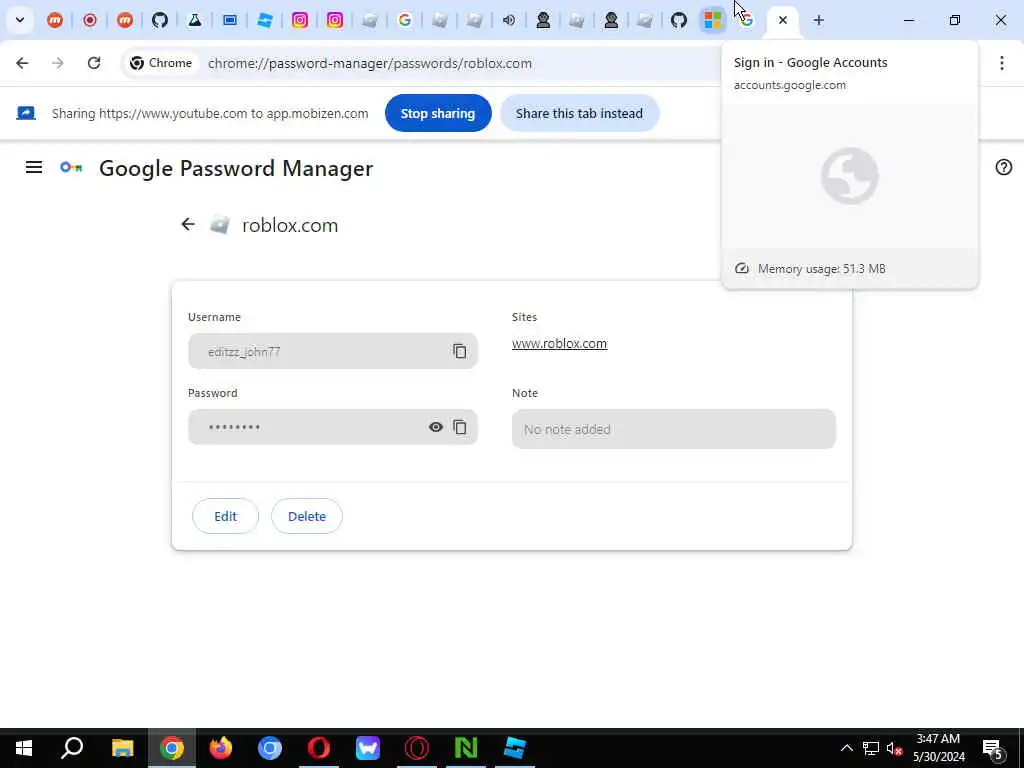Click the Edit button

point(225,516)
